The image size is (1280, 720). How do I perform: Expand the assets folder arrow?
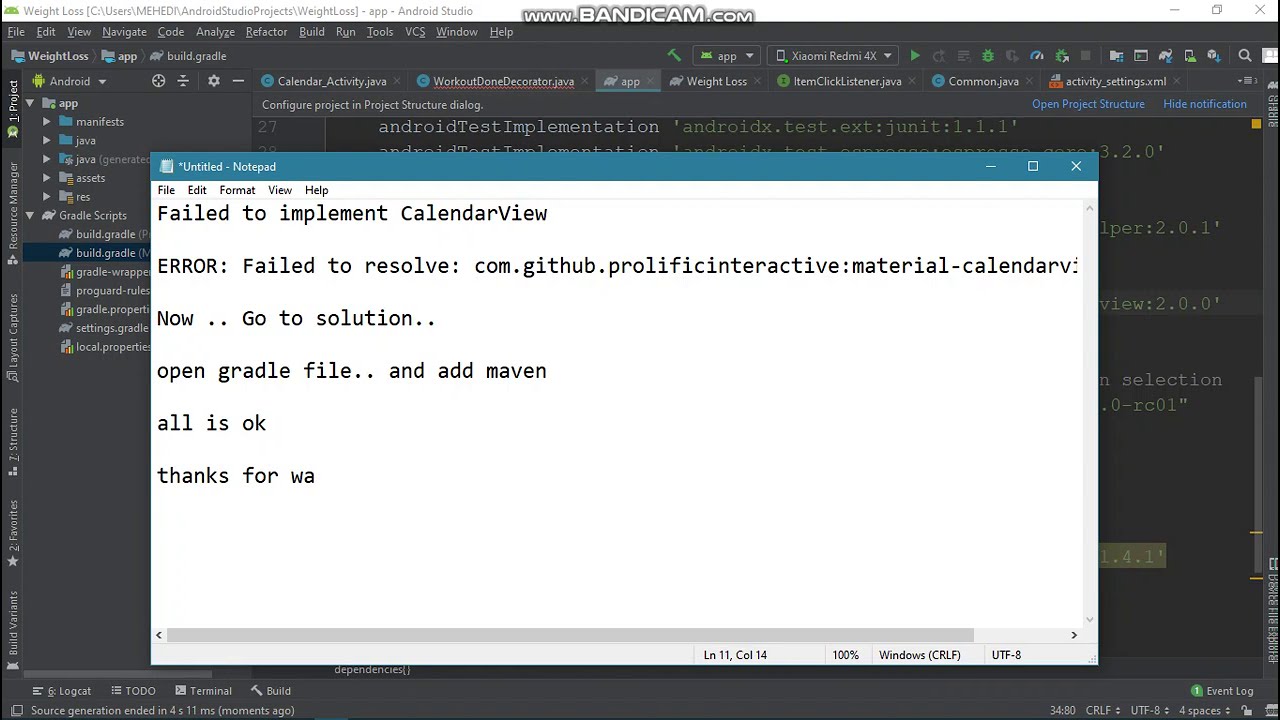pos(47,178)
